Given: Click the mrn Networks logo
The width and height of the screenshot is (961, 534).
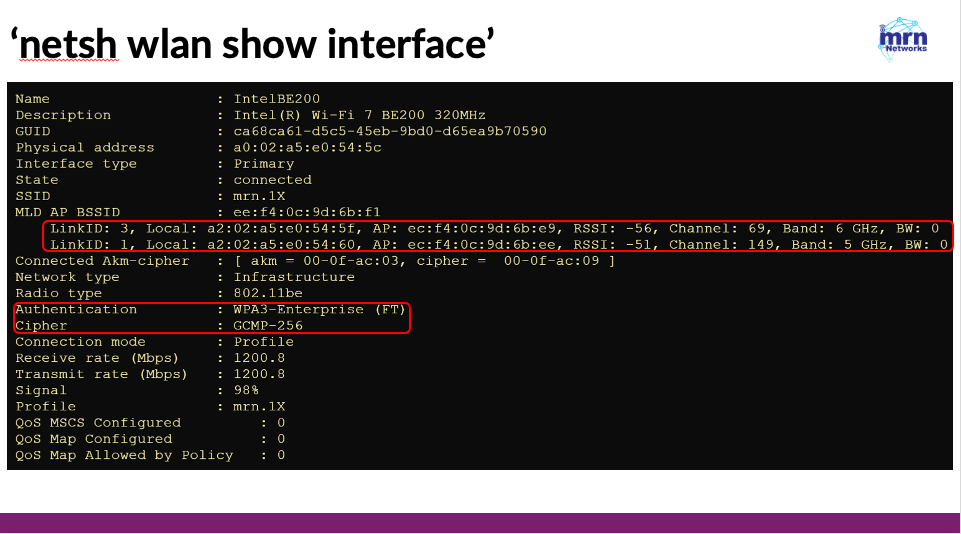Looking at the screenshot, I should point(903,39).
